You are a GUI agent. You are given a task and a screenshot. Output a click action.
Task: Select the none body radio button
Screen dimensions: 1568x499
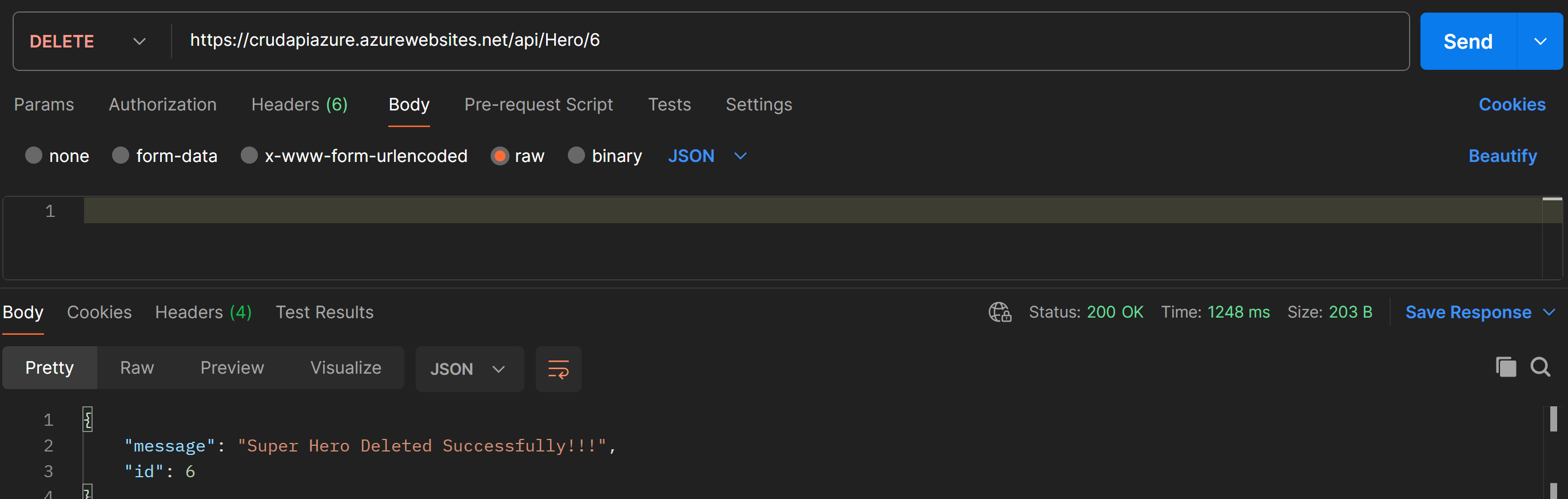coord(34,156)
